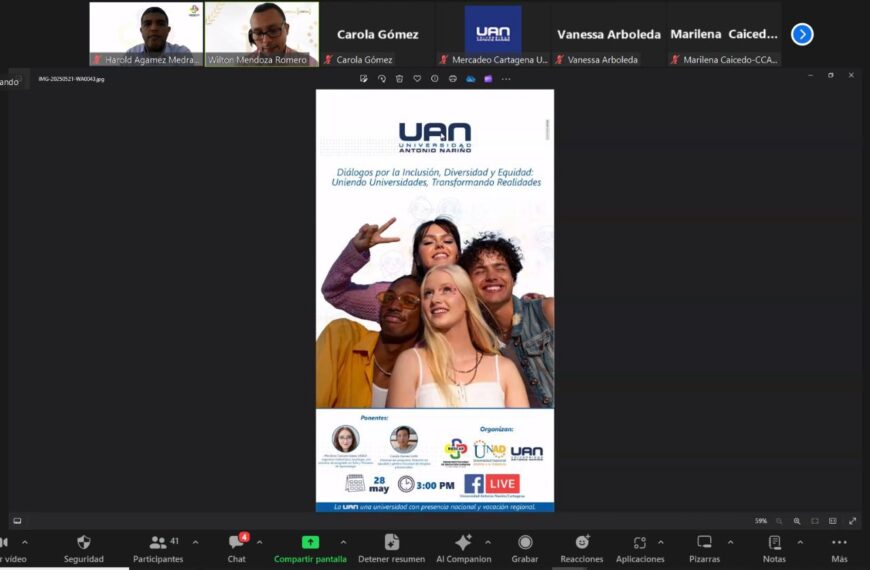Click the zoom in magnifier in photo viewer
Viewport: 870px width, 570px height.
click(797, 521)
